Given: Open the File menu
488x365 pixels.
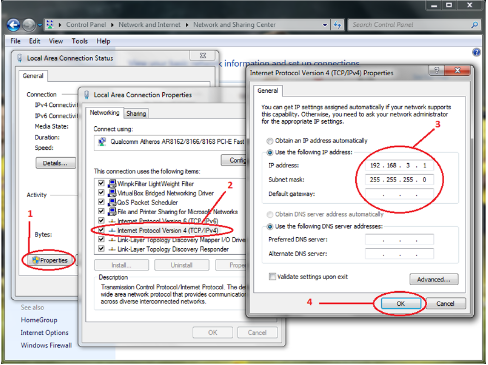Looking at the screenshot, I should (x=15, y=41).
